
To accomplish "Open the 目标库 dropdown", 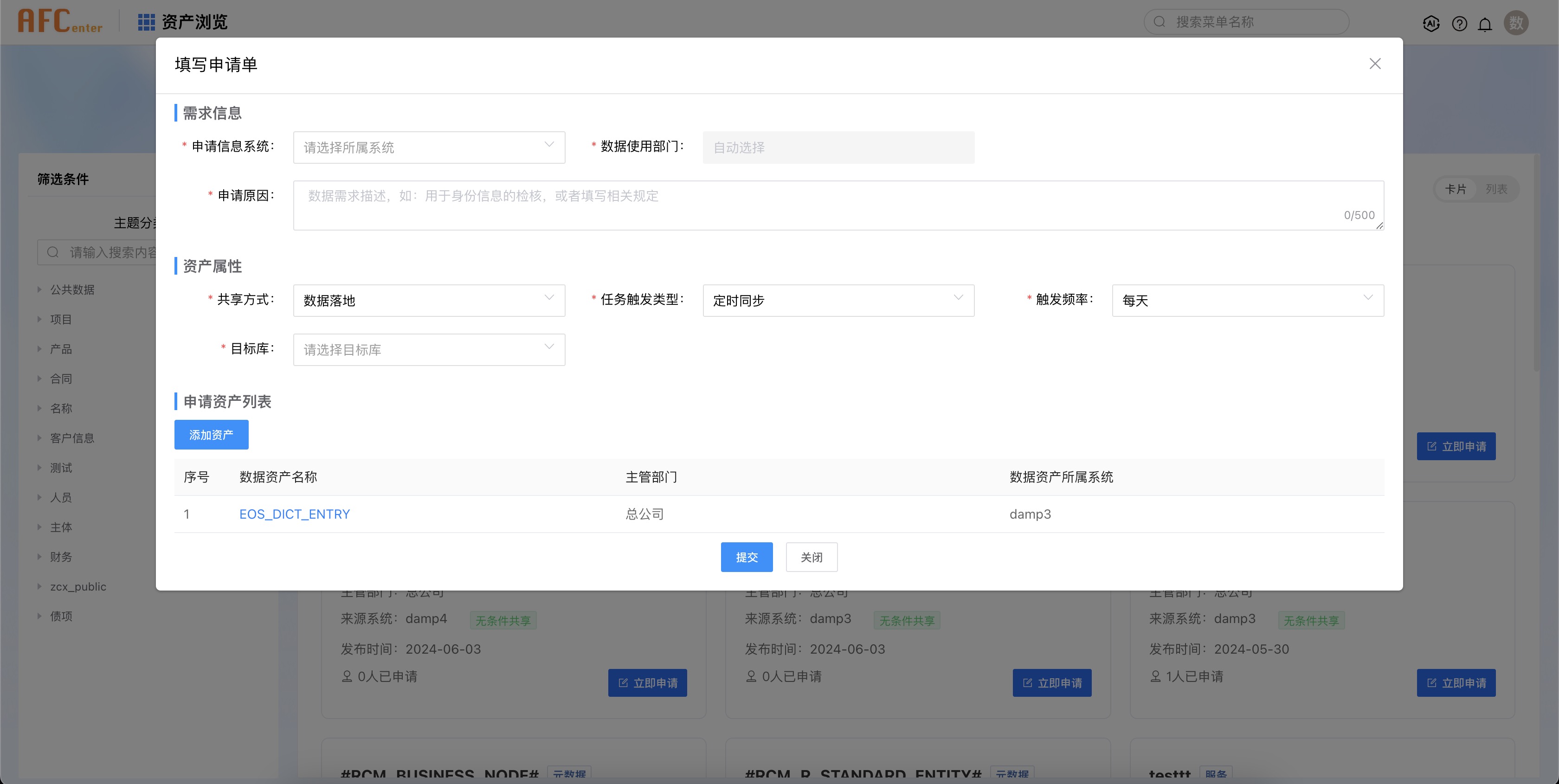I will (x=428, y=350).
